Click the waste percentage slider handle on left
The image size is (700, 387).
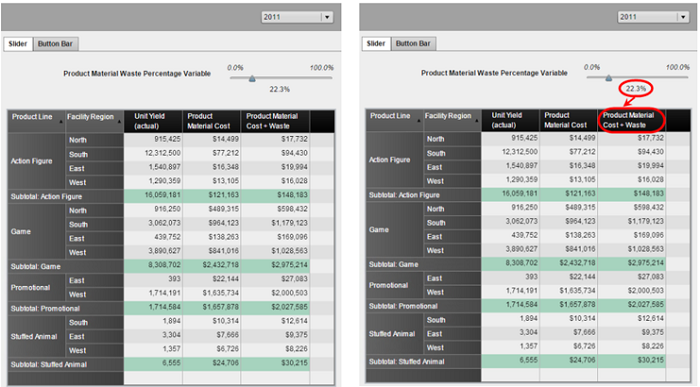click(252, 79)
